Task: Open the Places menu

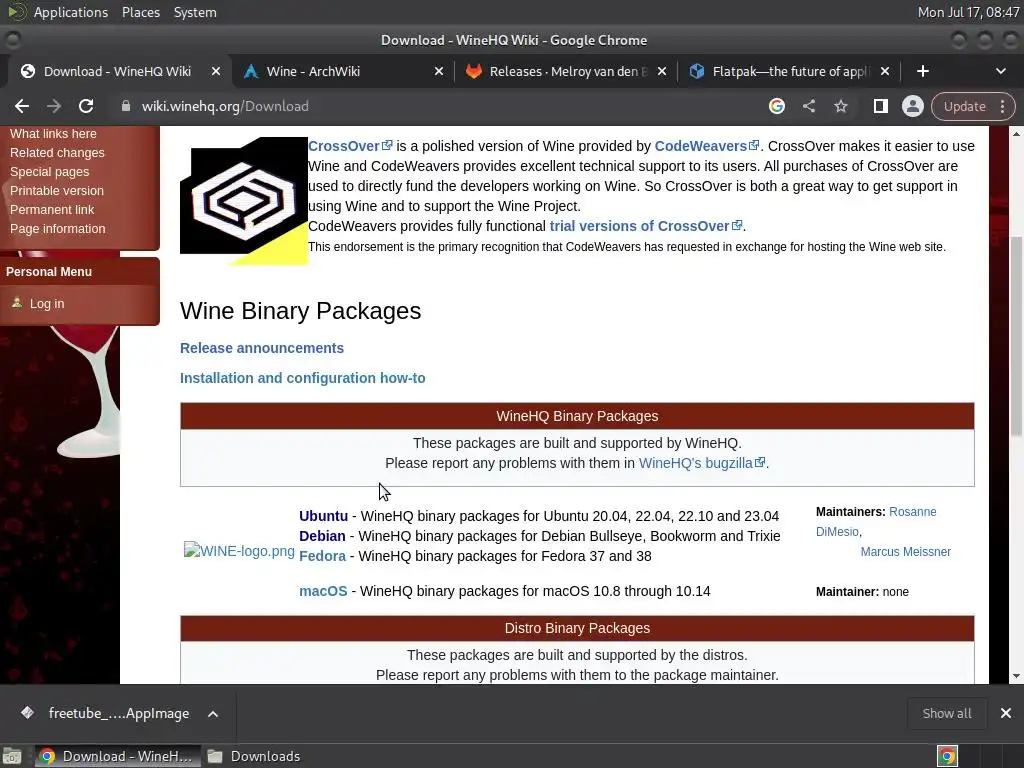Action: point(140,12)
